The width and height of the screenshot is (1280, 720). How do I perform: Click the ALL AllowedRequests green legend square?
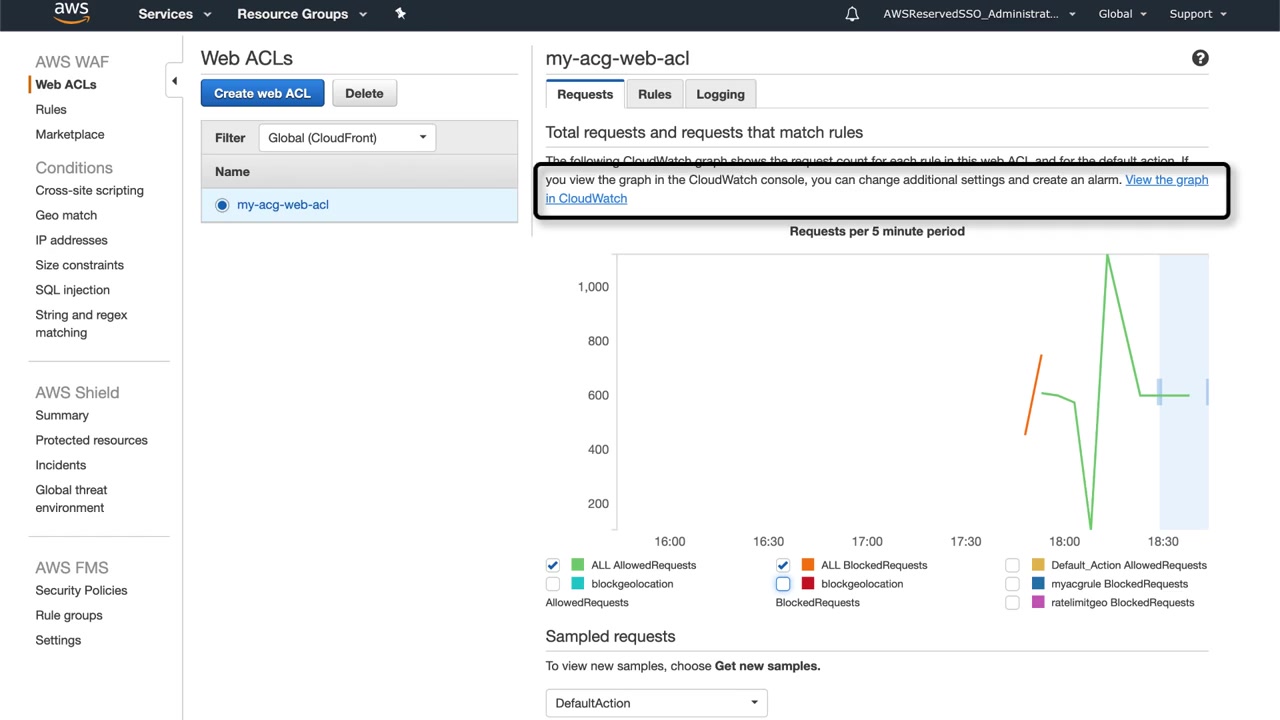coord(577,565)
